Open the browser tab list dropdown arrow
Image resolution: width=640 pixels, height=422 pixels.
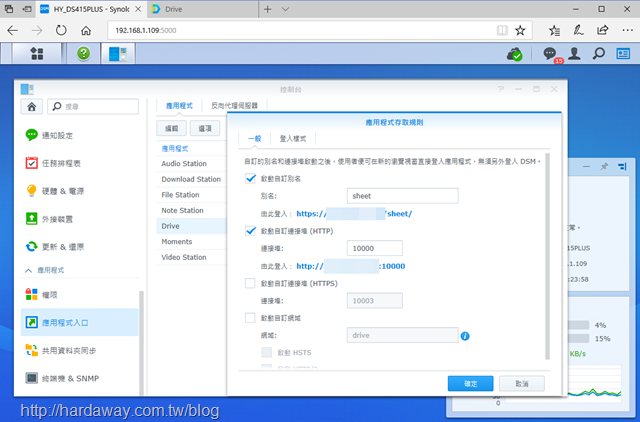click(x=285, y=9)
